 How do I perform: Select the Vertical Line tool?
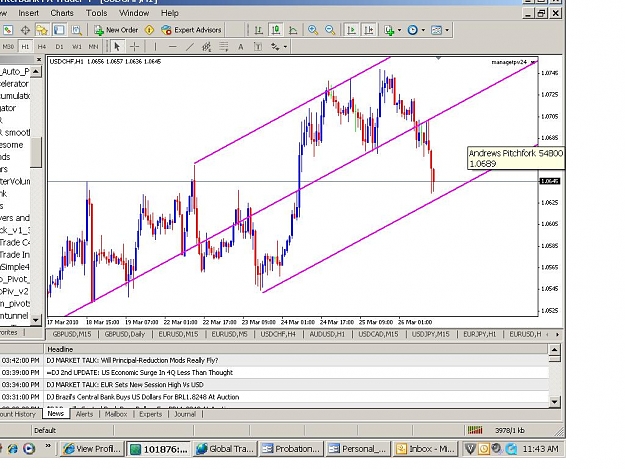[x=155, y=47]
